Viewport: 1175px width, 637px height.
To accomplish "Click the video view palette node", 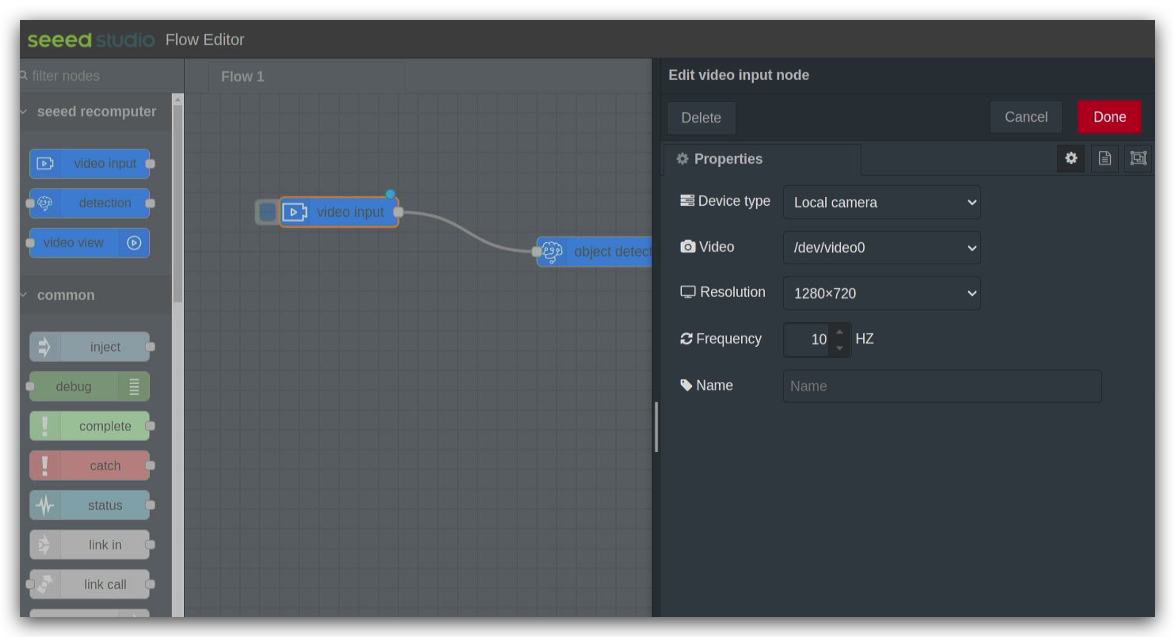I will click(90, 243).
